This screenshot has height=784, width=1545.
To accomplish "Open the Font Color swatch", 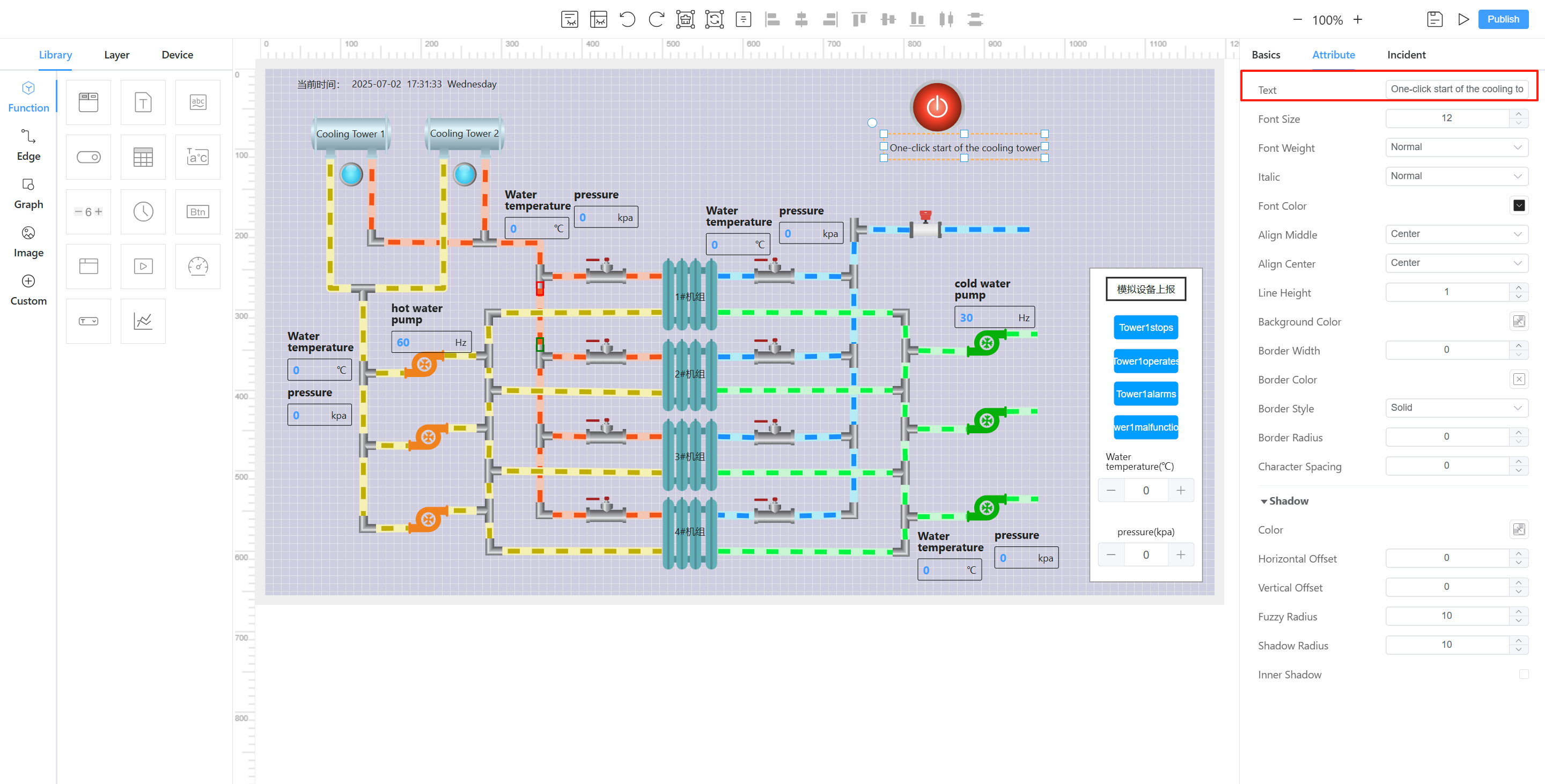I will click(1519, 205).
